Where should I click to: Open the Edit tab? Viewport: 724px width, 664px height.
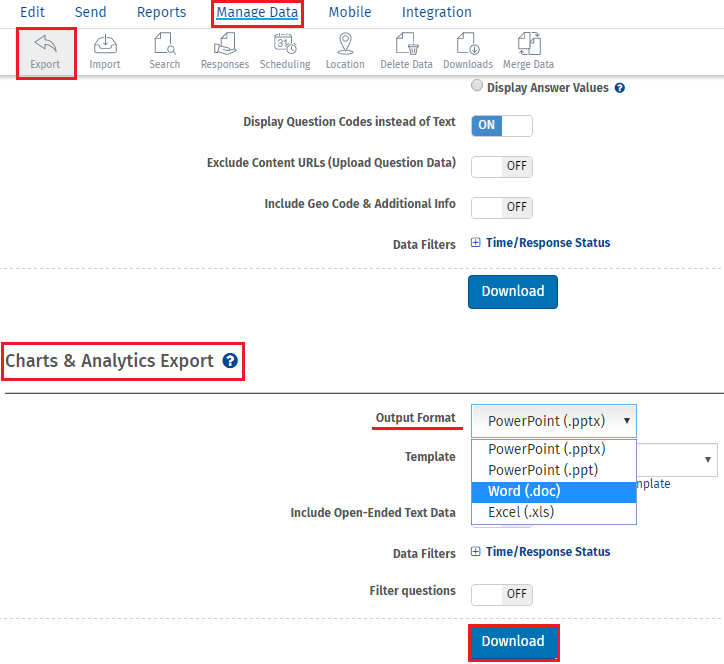(x=32, y=12)
